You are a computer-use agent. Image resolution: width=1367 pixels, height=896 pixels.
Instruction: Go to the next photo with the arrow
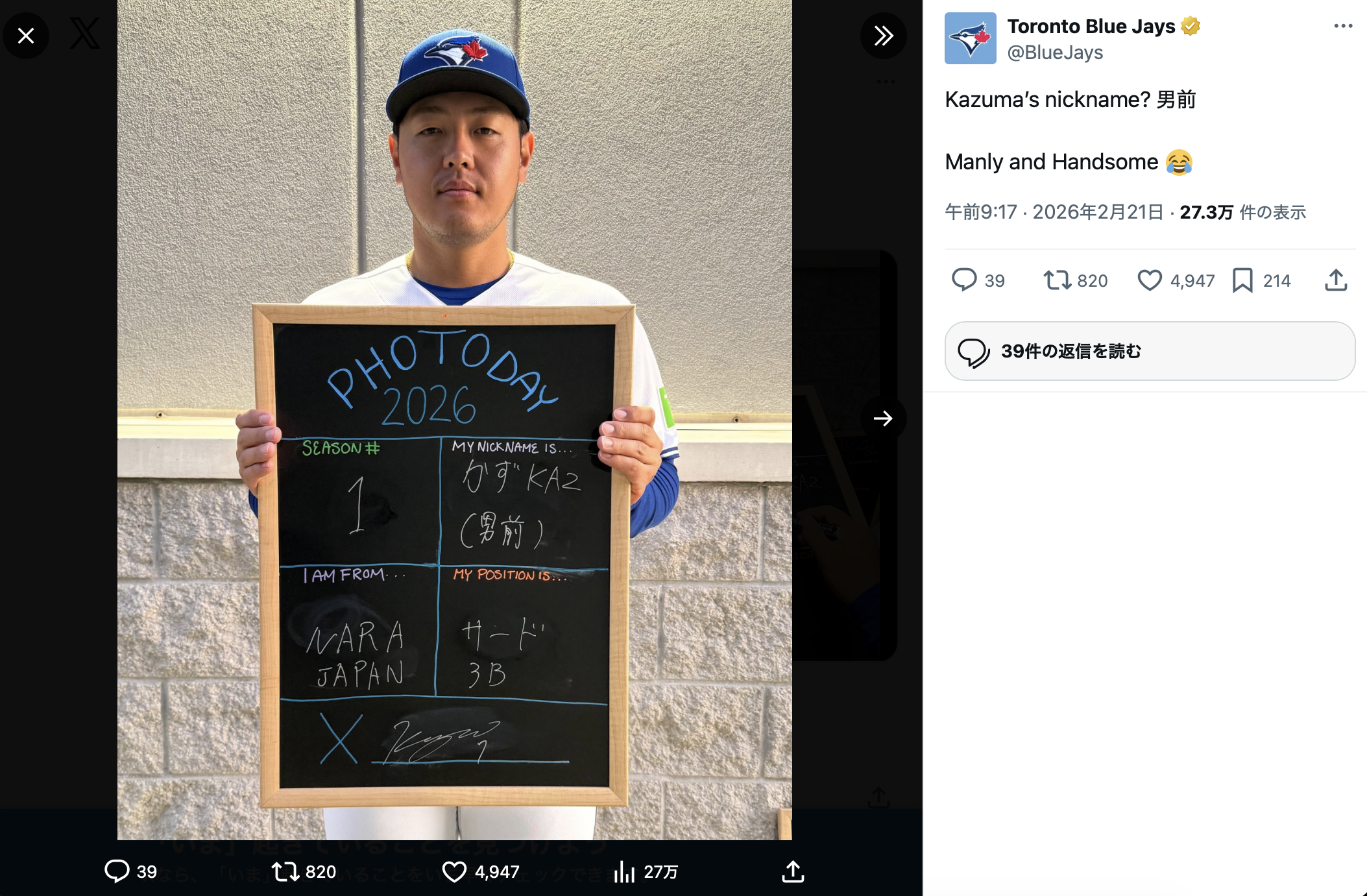[883, 418]
